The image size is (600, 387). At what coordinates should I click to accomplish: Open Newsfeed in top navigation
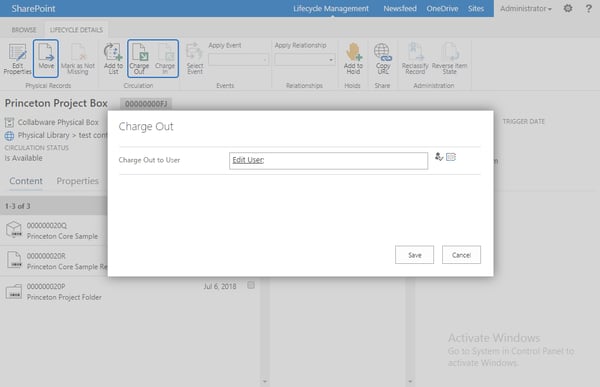400,8
